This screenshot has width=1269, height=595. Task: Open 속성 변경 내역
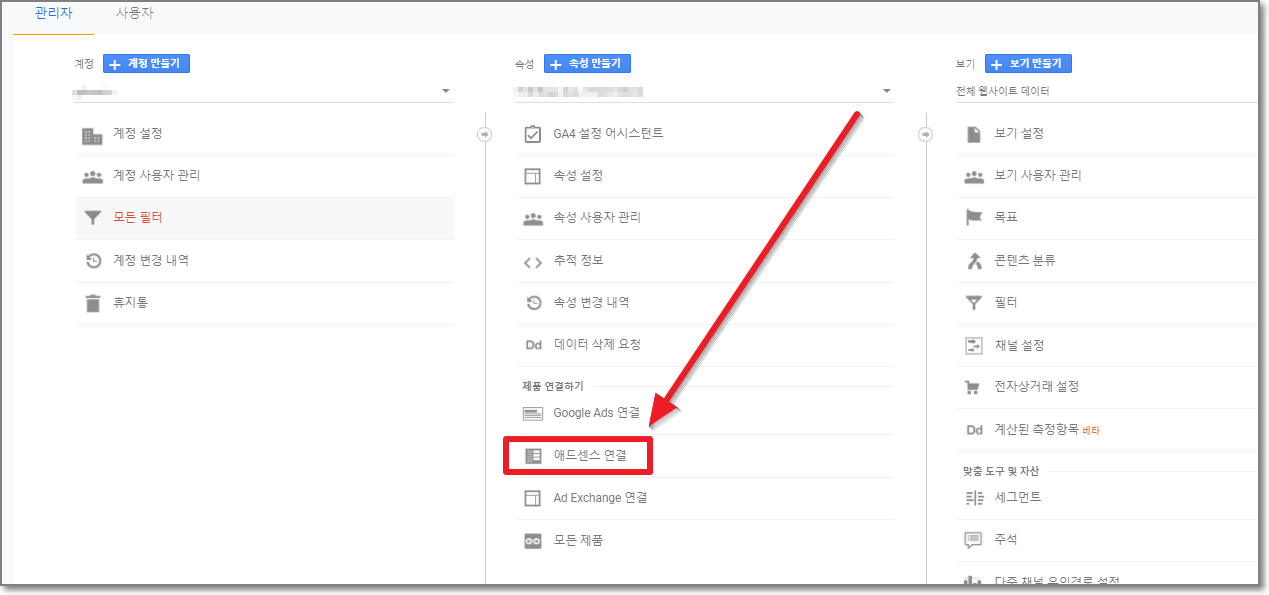click(x=704, y=302)
